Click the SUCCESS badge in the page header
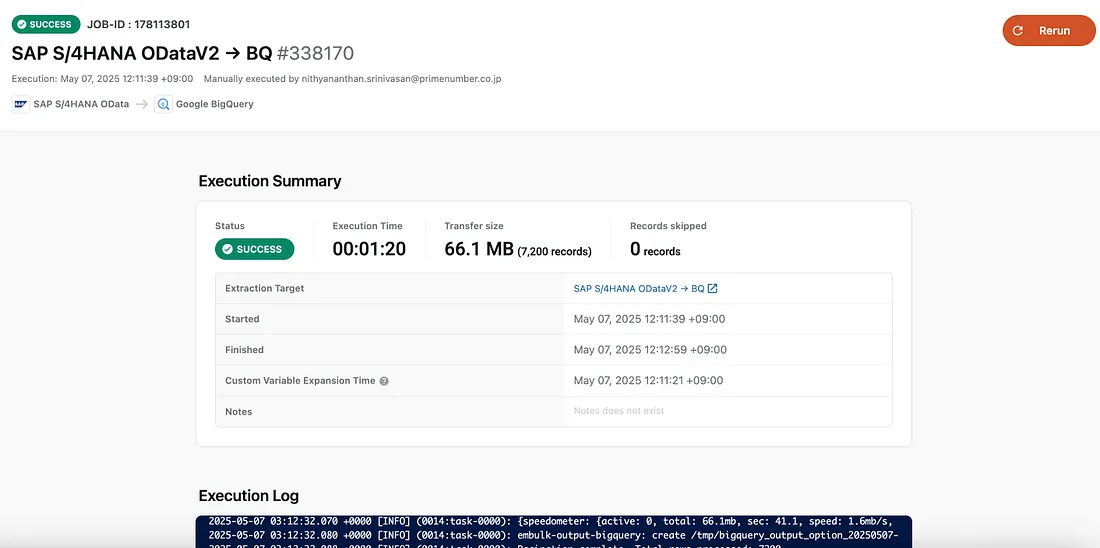This screenshot has height=548, width=1100. pyautogui.click(x=46, y=25)
